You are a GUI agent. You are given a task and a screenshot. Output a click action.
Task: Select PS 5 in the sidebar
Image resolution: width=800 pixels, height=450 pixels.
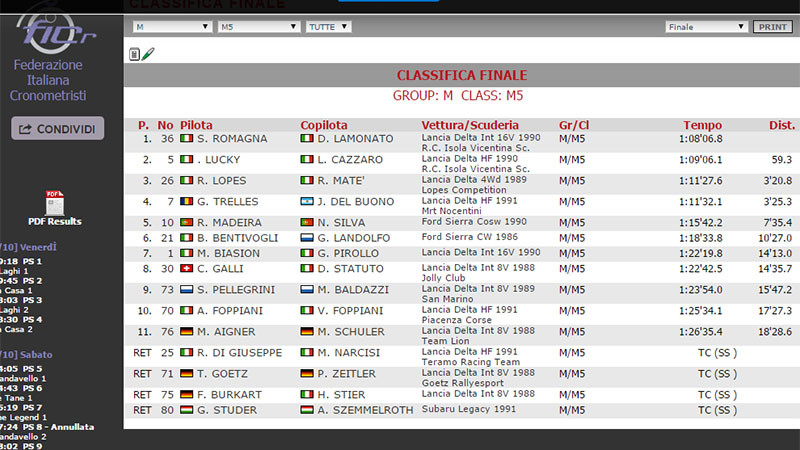point(32,368)
